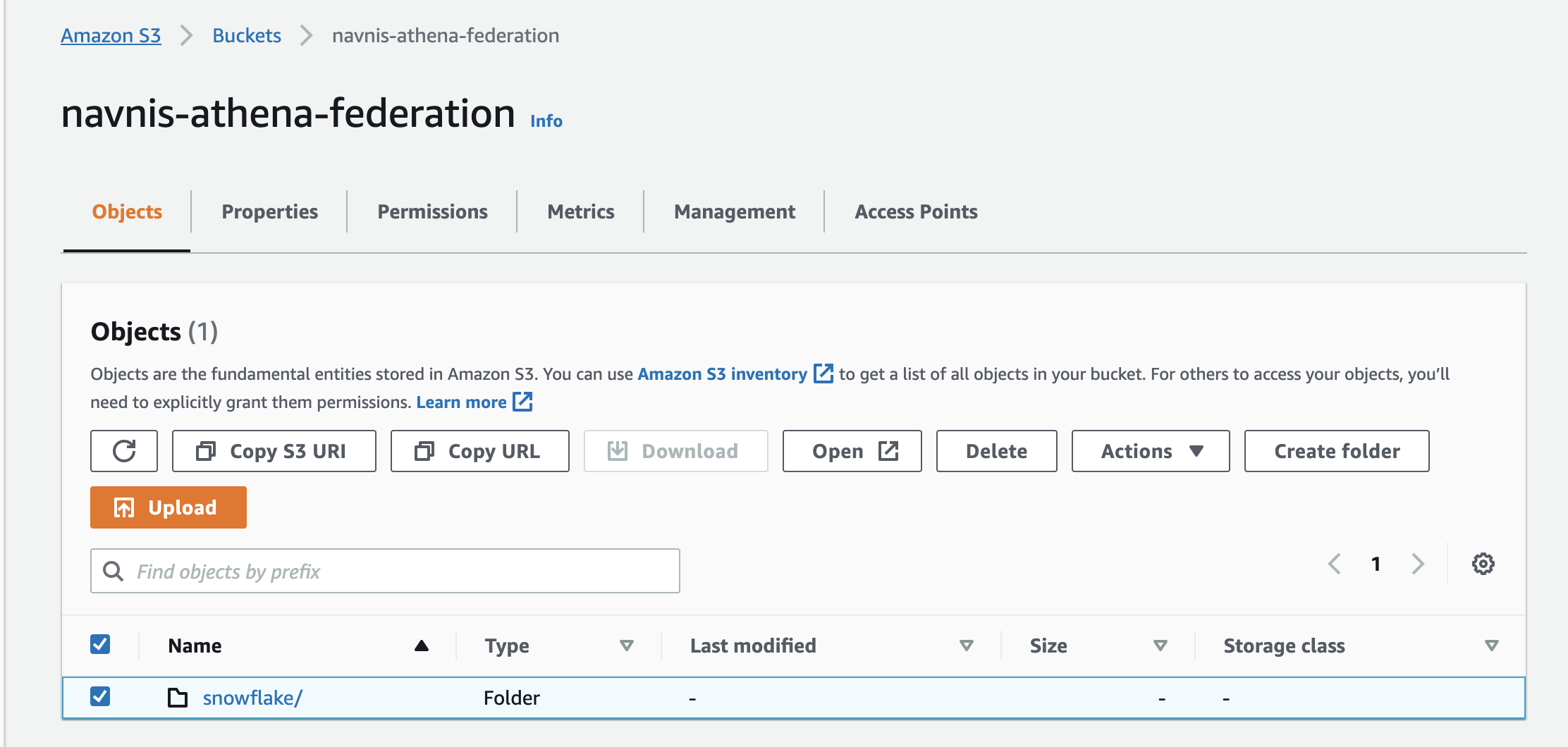Go to the next page arrow
This screenshot has height=747, width=1568.
[1418, 564]
